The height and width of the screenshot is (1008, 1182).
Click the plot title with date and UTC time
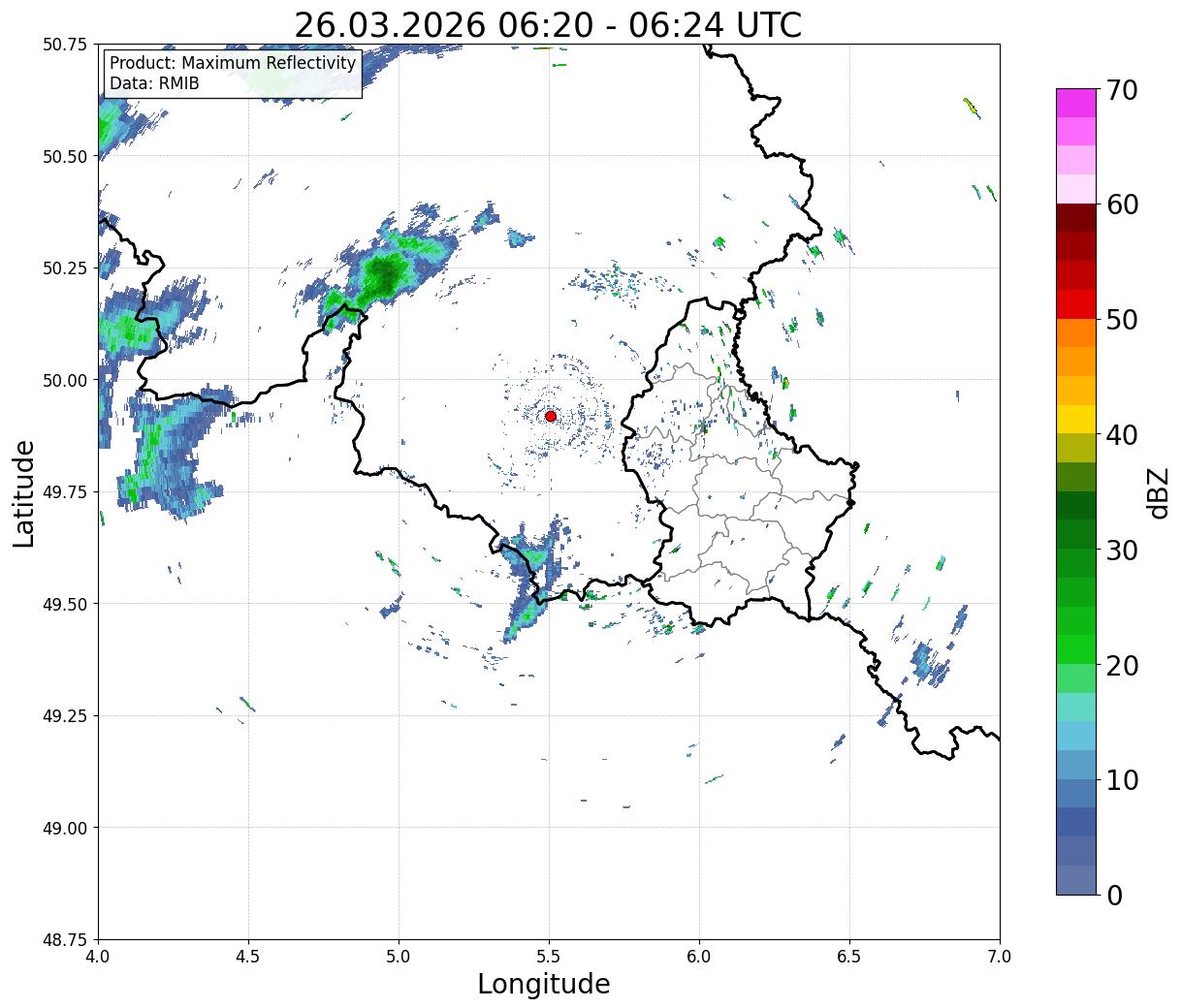548,24
